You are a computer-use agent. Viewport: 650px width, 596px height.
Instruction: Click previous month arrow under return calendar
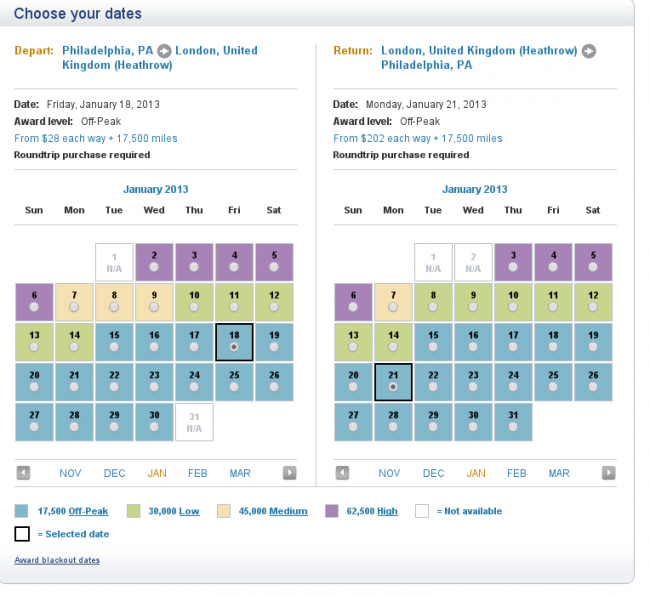(341, 473)
